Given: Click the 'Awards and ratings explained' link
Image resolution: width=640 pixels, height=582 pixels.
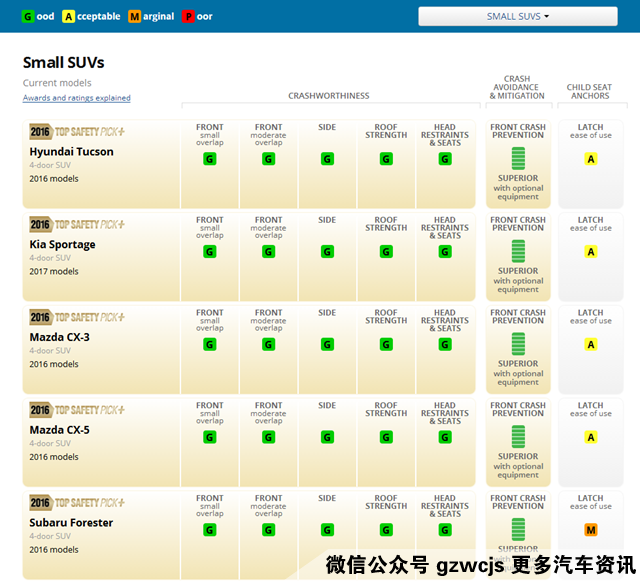Looking at the screenshot, I should pyautogui.click(x=76, y=98).
